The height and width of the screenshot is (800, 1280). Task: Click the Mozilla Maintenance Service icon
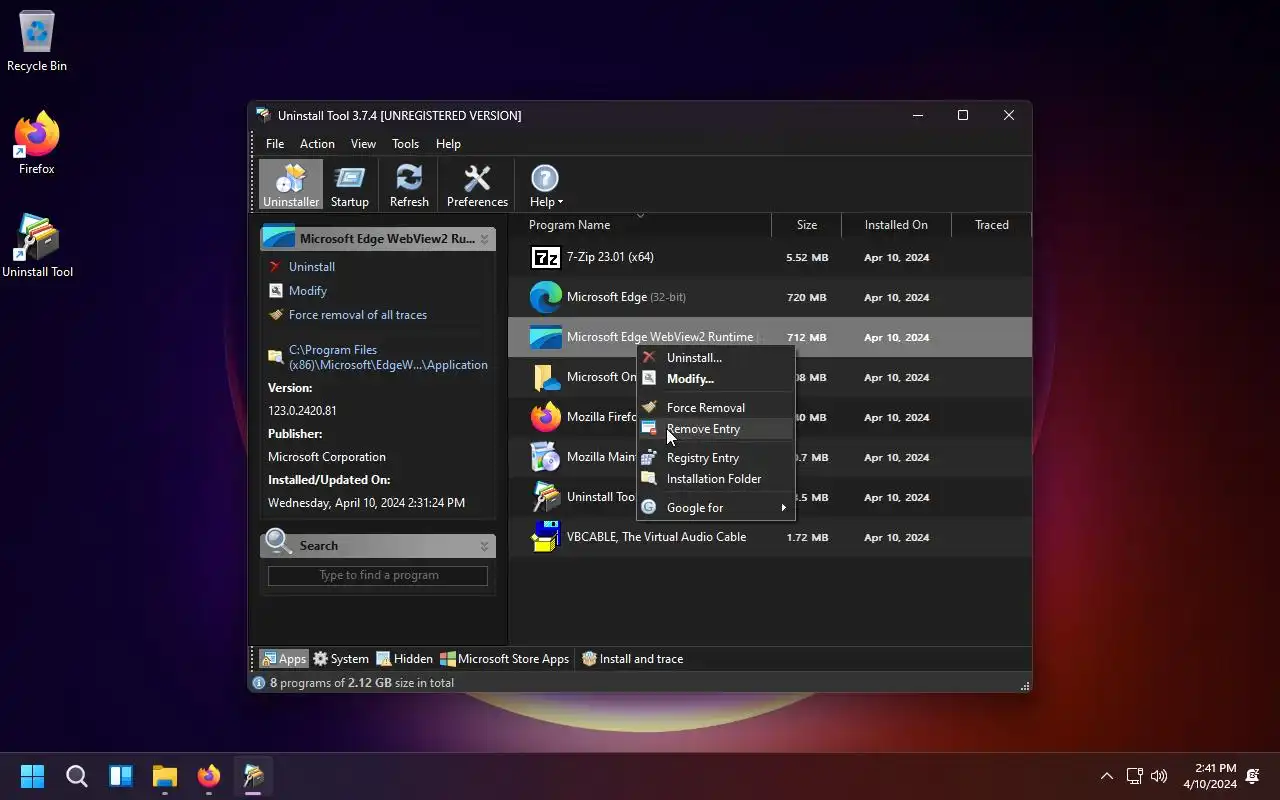tap(545, 457)
